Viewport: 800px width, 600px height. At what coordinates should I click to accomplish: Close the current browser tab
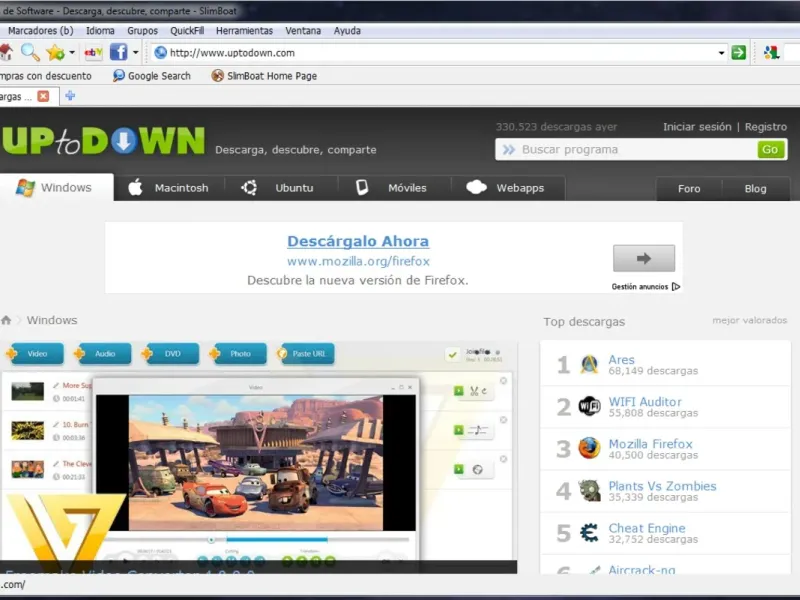(x=43, y=96)
